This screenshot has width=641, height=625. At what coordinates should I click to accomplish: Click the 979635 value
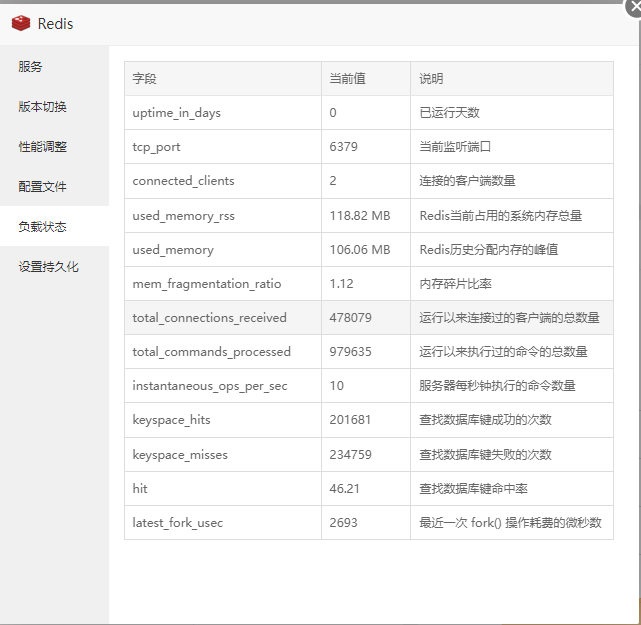[x=350, y=352]
